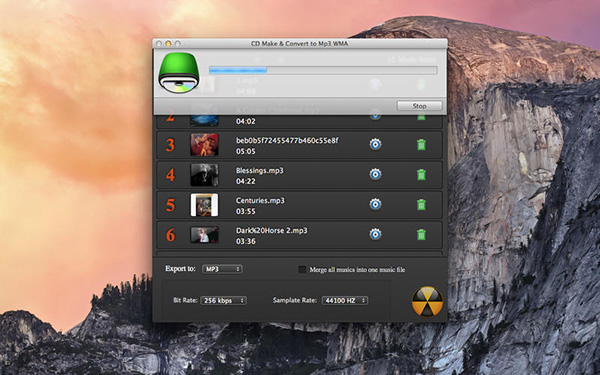This screenshot has width=600, height=375.
Task: Open the Export to MP3 dropdown
Action: pos(222,269)
